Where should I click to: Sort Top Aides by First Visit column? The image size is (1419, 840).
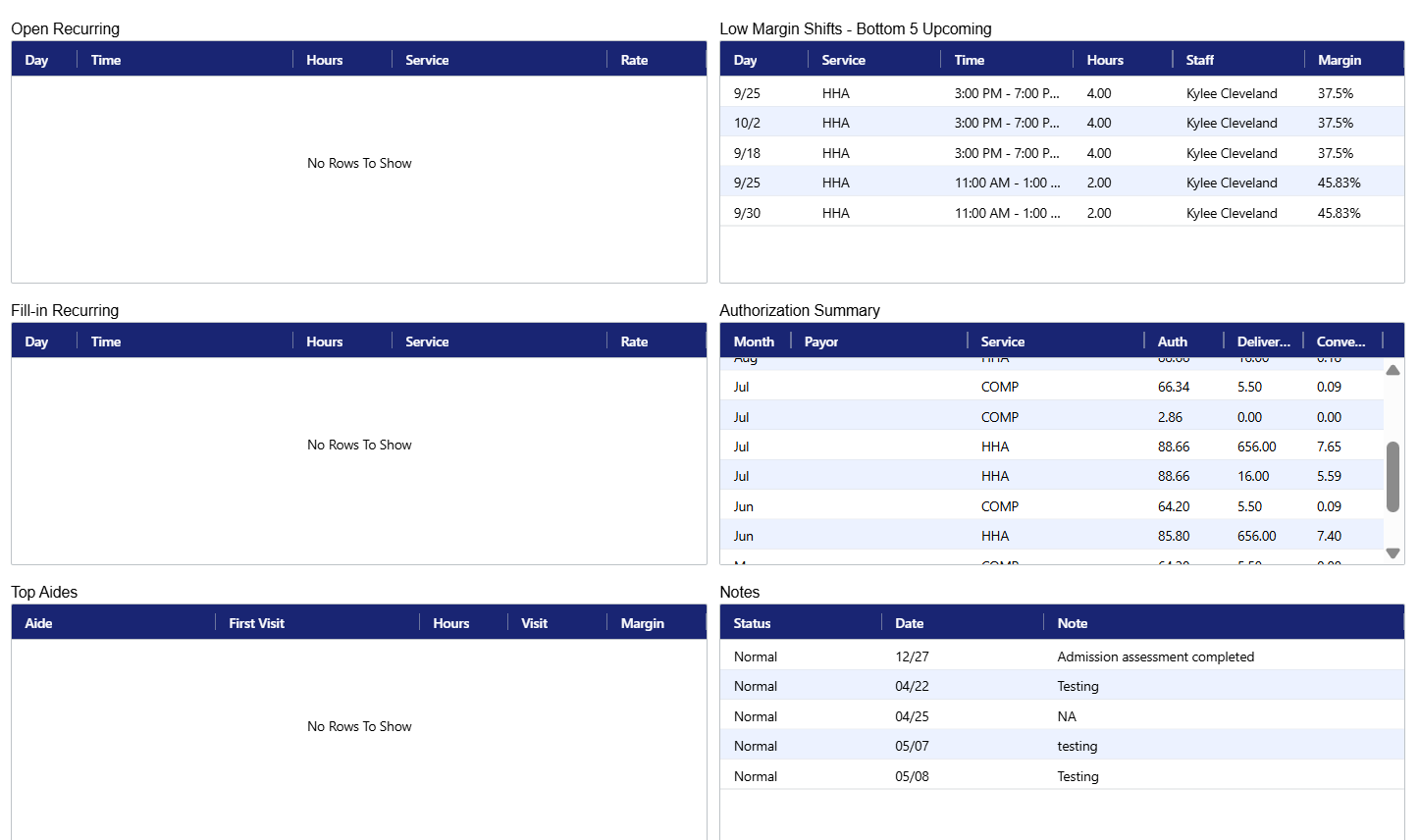256,623
